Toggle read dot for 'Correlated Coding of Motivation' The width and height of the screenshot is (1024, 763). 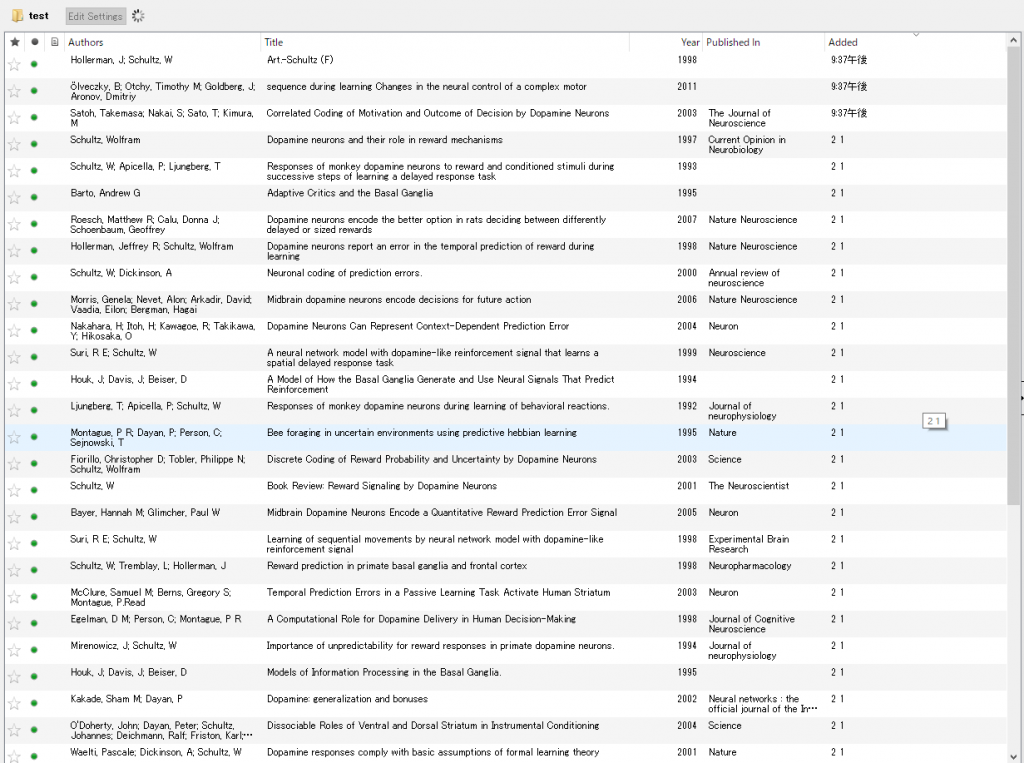[34, 118]
